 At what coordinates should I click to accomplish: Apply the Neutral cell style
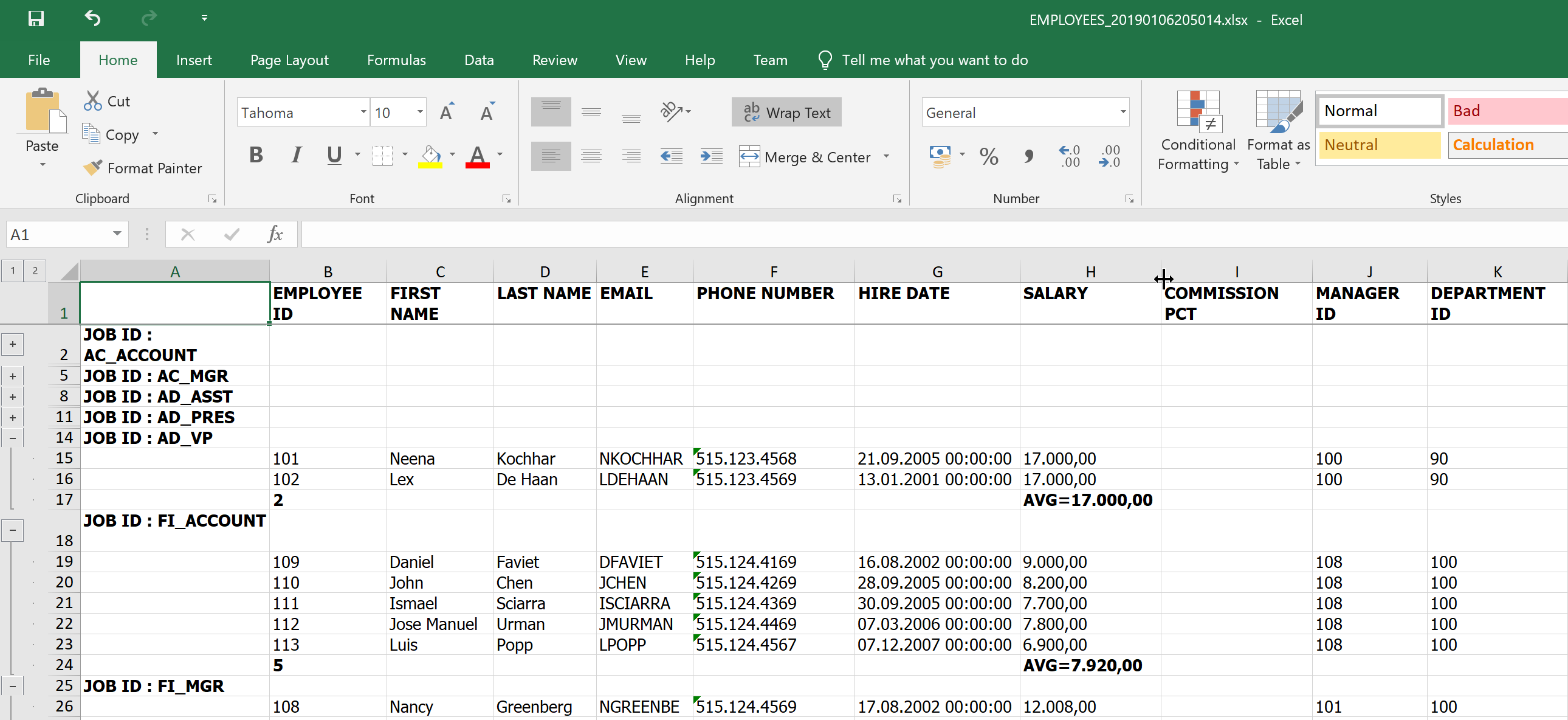pyautogui.click(x=1378, y=145)
